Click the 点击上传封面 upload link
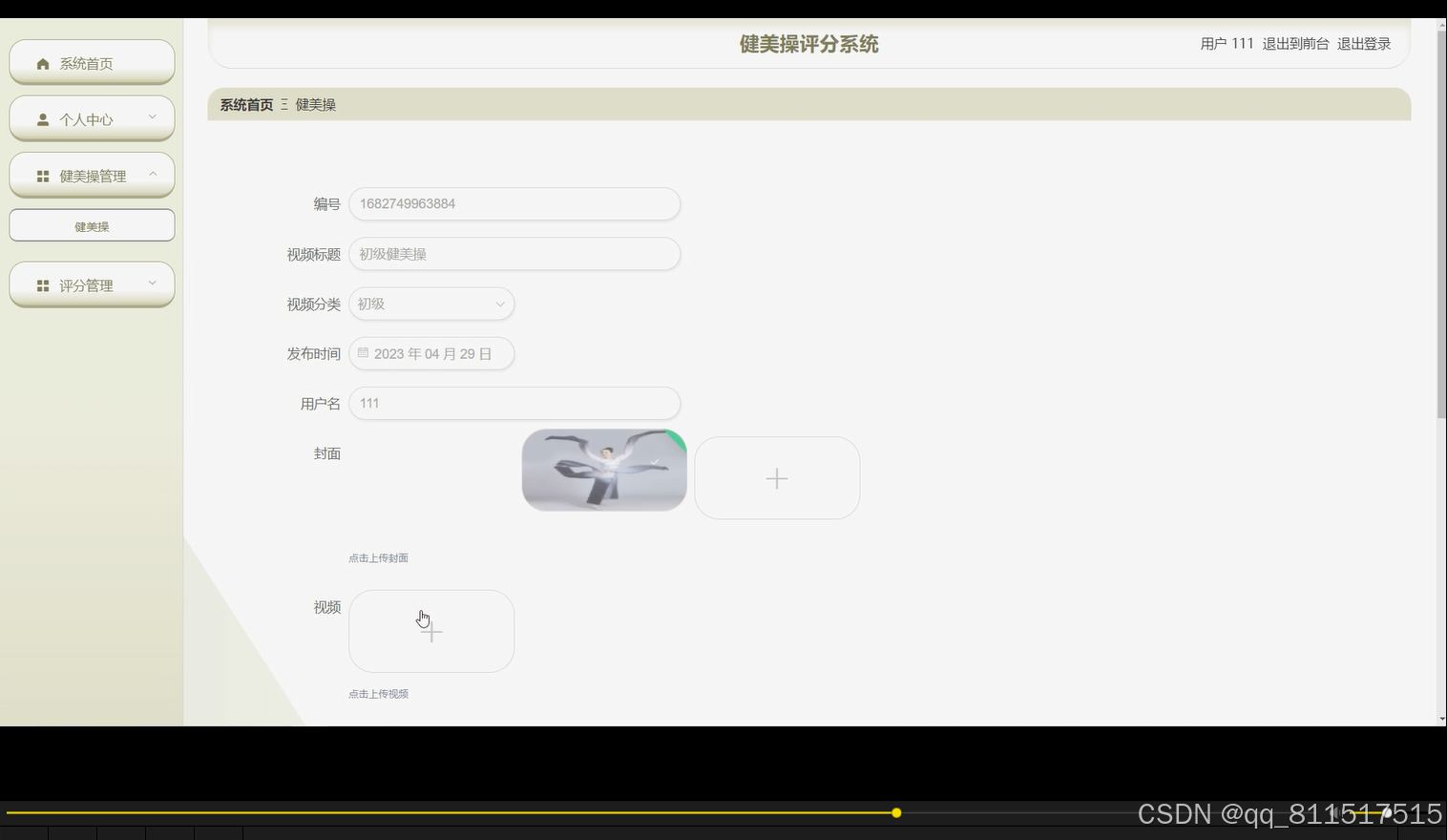This screenshot has height=840, width=1447. click(378, 557)
